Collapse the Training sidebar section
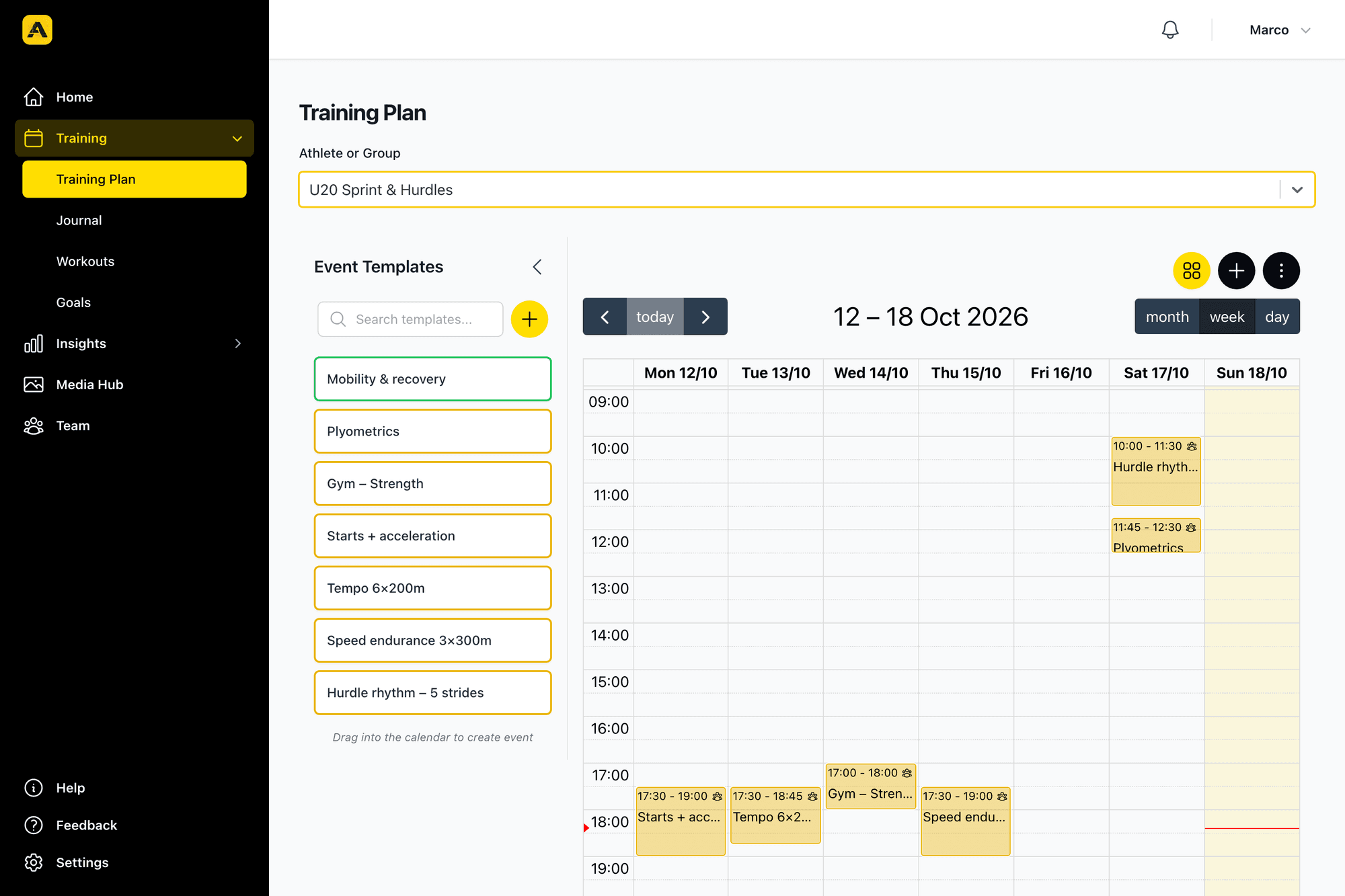 coord(134,138)
